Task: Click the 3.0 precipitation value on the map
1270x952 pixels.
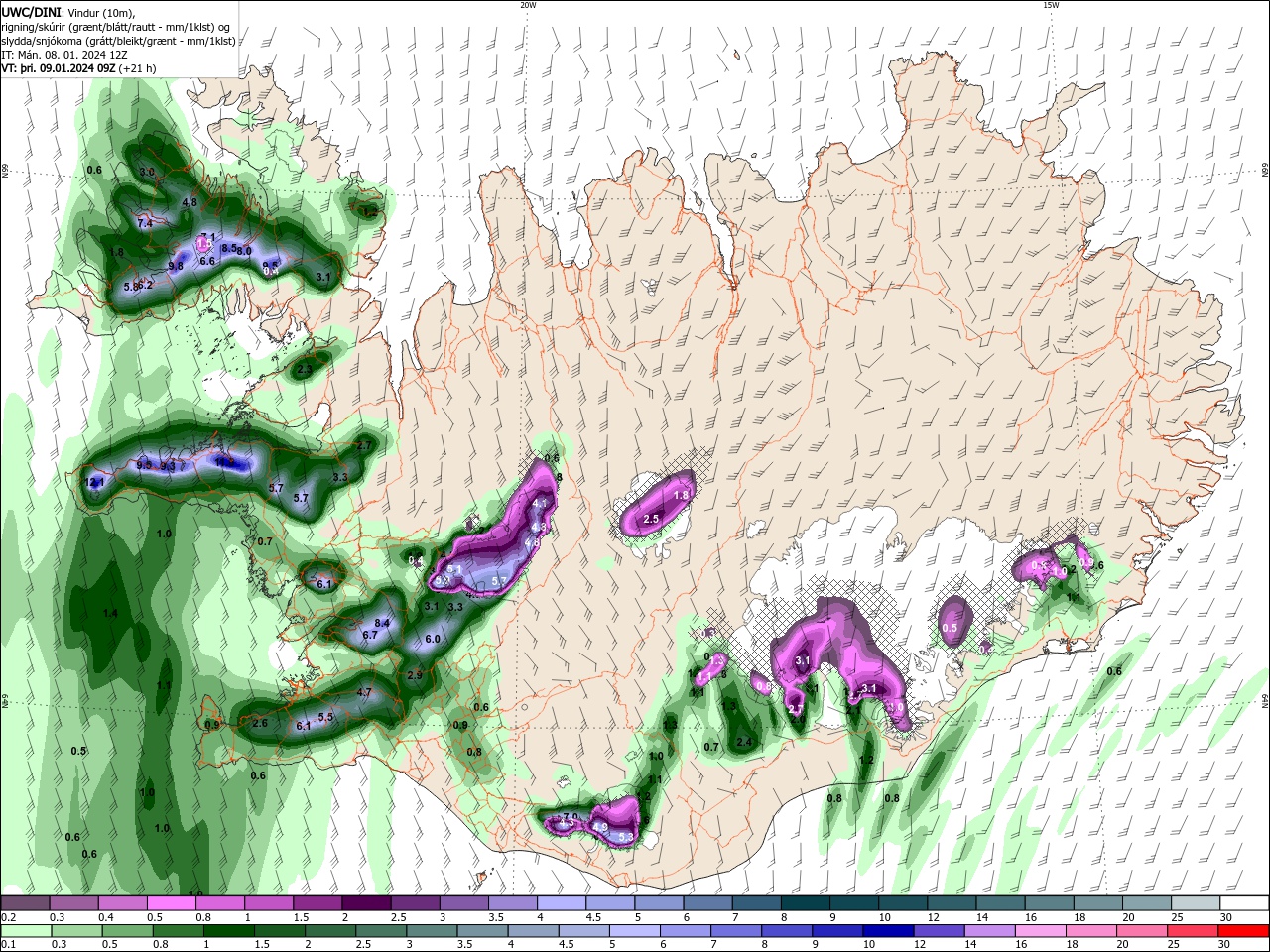Action: [147, 172]
